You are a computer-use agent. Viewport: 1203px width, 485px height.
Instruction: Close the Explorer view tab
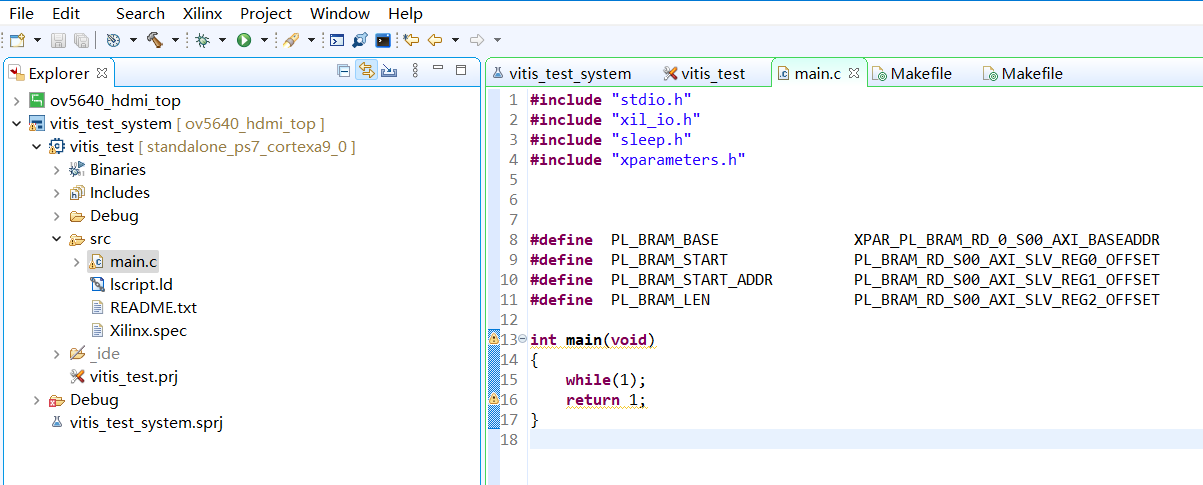tap(102, 73)
